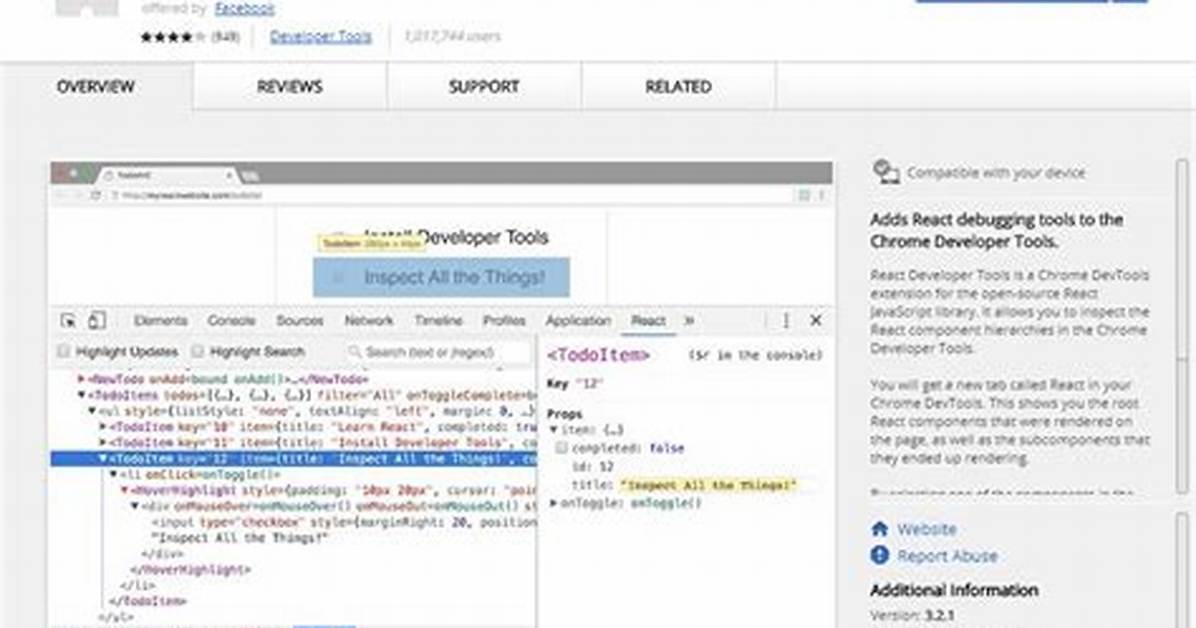Collapse the ul style node

pos(93,411)
